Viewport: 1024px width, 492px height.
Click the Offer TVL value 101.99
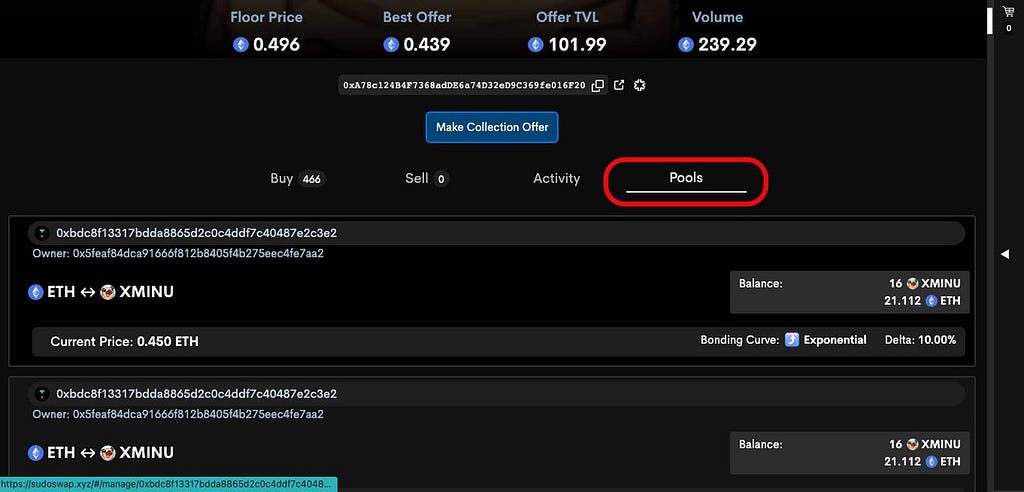click(x=577, y=44)
